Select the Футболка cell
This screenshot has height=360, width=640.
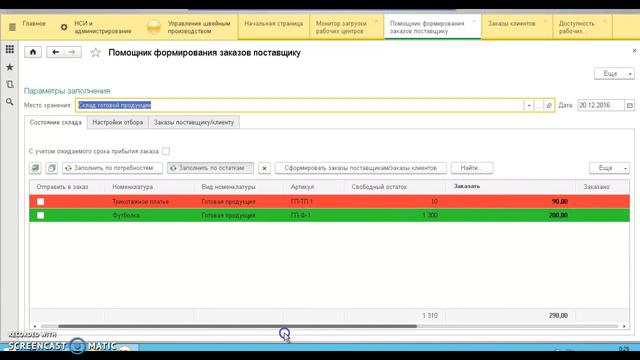(149, 216)
